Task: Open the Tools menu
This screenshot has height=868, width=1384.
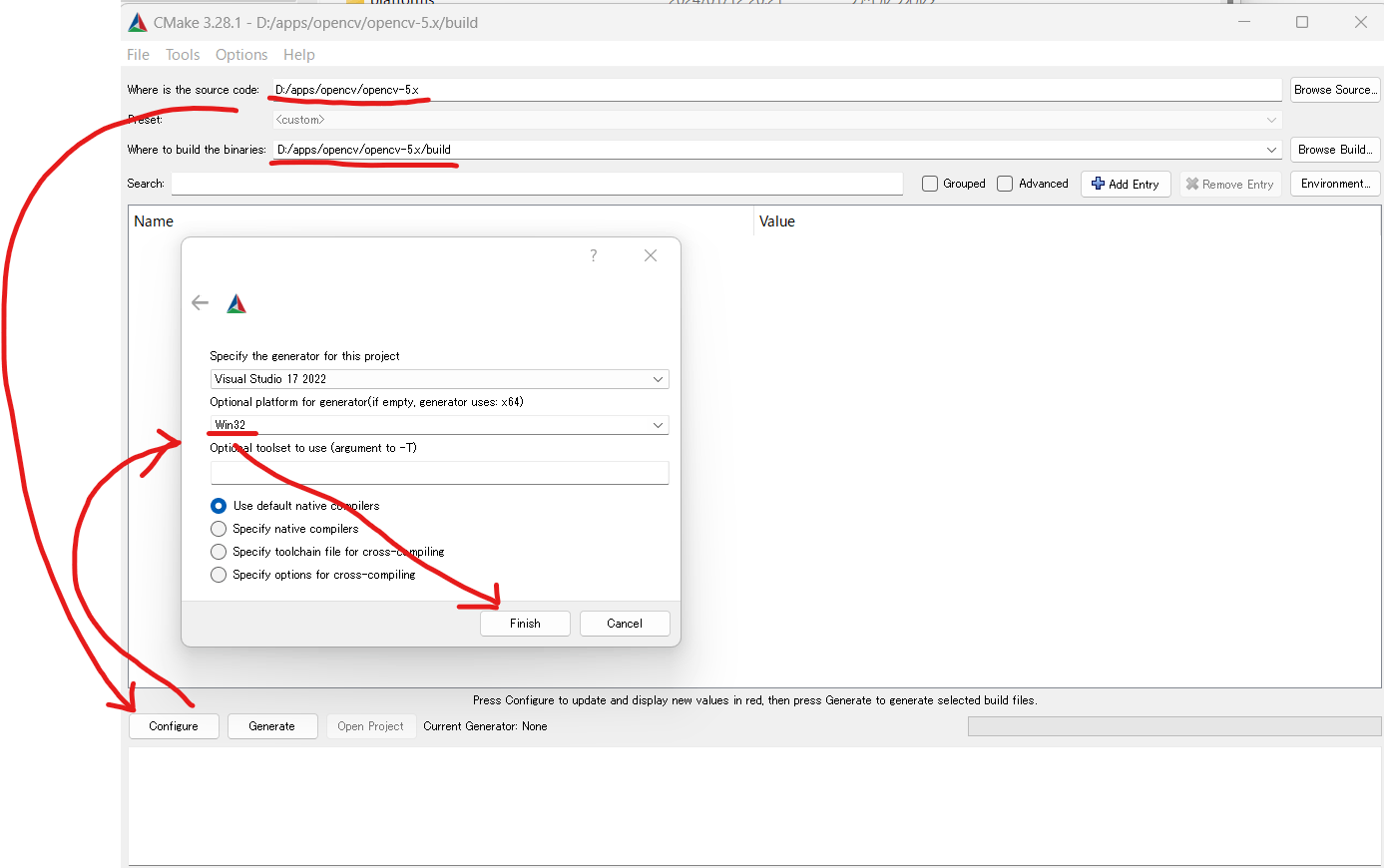Action: tap(183, 55)
